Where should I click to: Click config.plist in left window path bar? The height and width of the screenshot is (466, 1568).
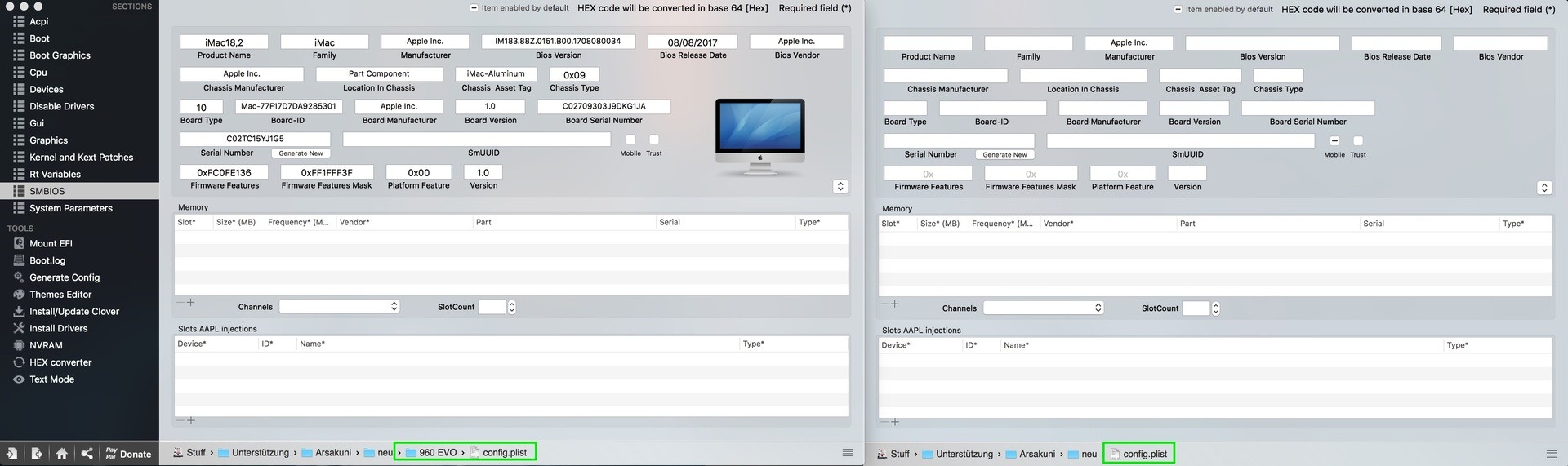tap(498, 453)
